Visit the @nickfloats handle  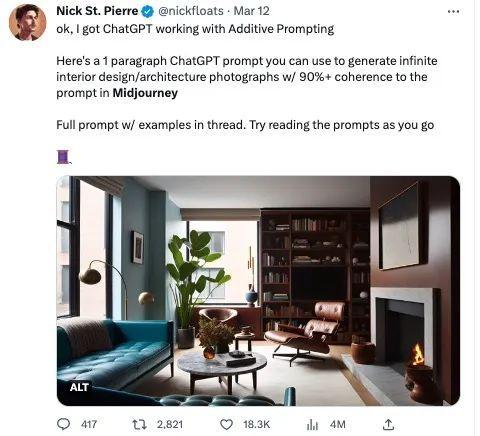(190, 11)
